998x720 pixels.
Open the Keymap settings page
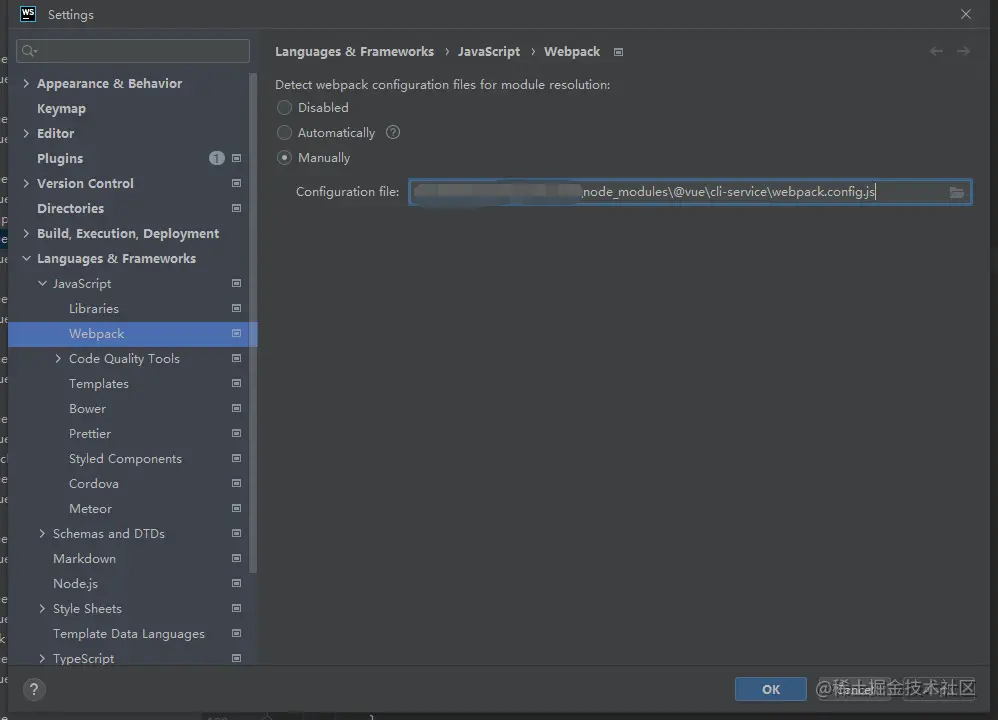(x=61, y=108)
